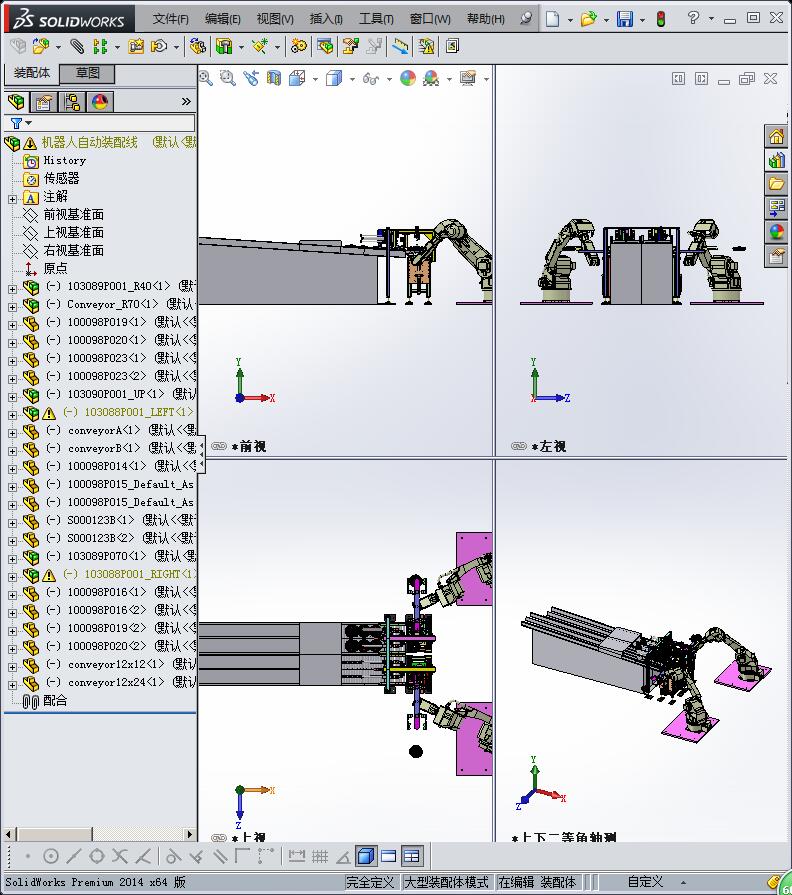792x895 pixels.
Task: Click the Linear Component Pattern icon
Action: pos(100,46)
